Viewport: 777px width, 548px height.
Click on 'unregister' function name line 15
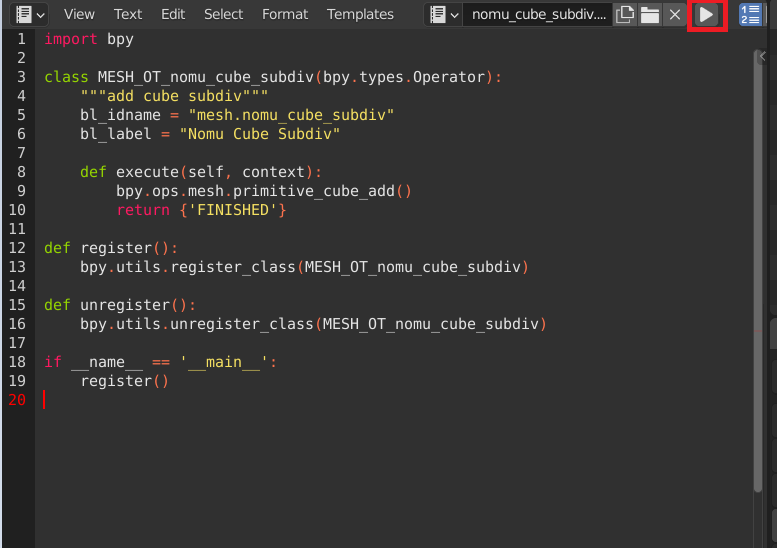125,305
